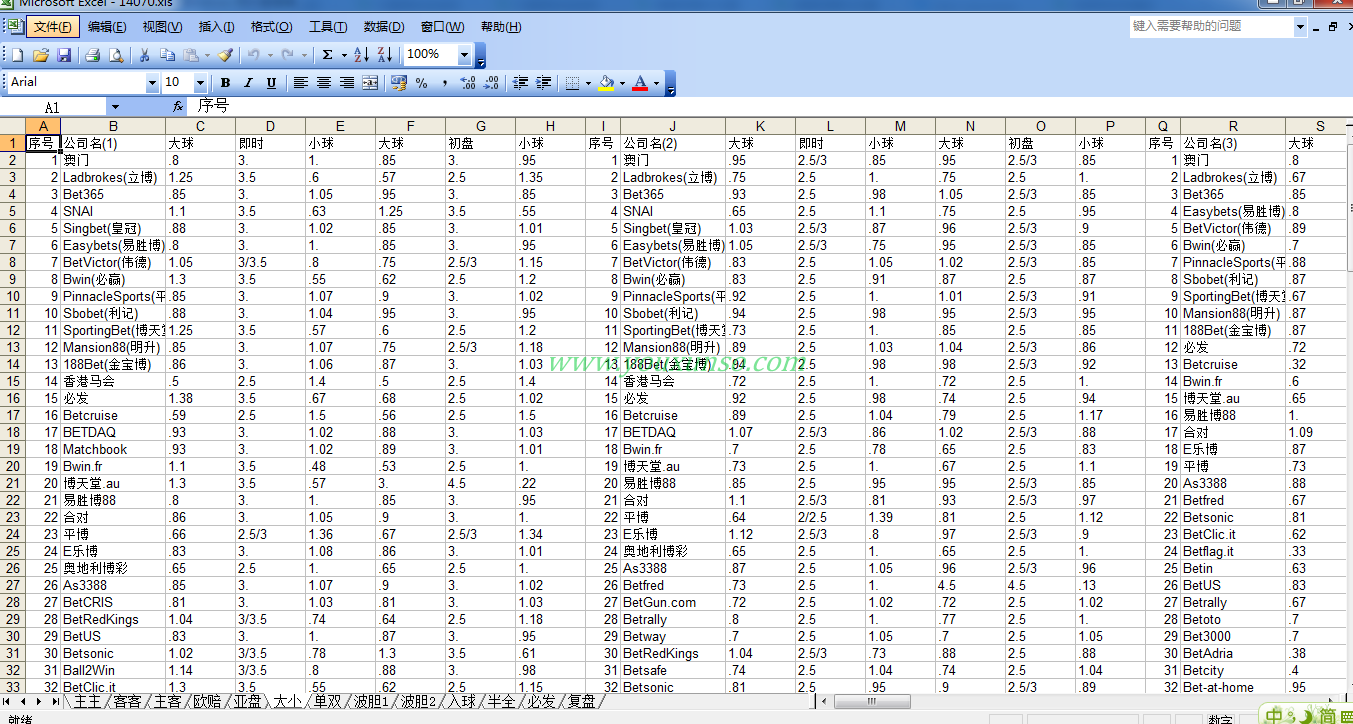Open the Name Box dropdown arrow
The height and width of the screenshot is (724, 1353).
pyautogui.click(x=115, y=107)
